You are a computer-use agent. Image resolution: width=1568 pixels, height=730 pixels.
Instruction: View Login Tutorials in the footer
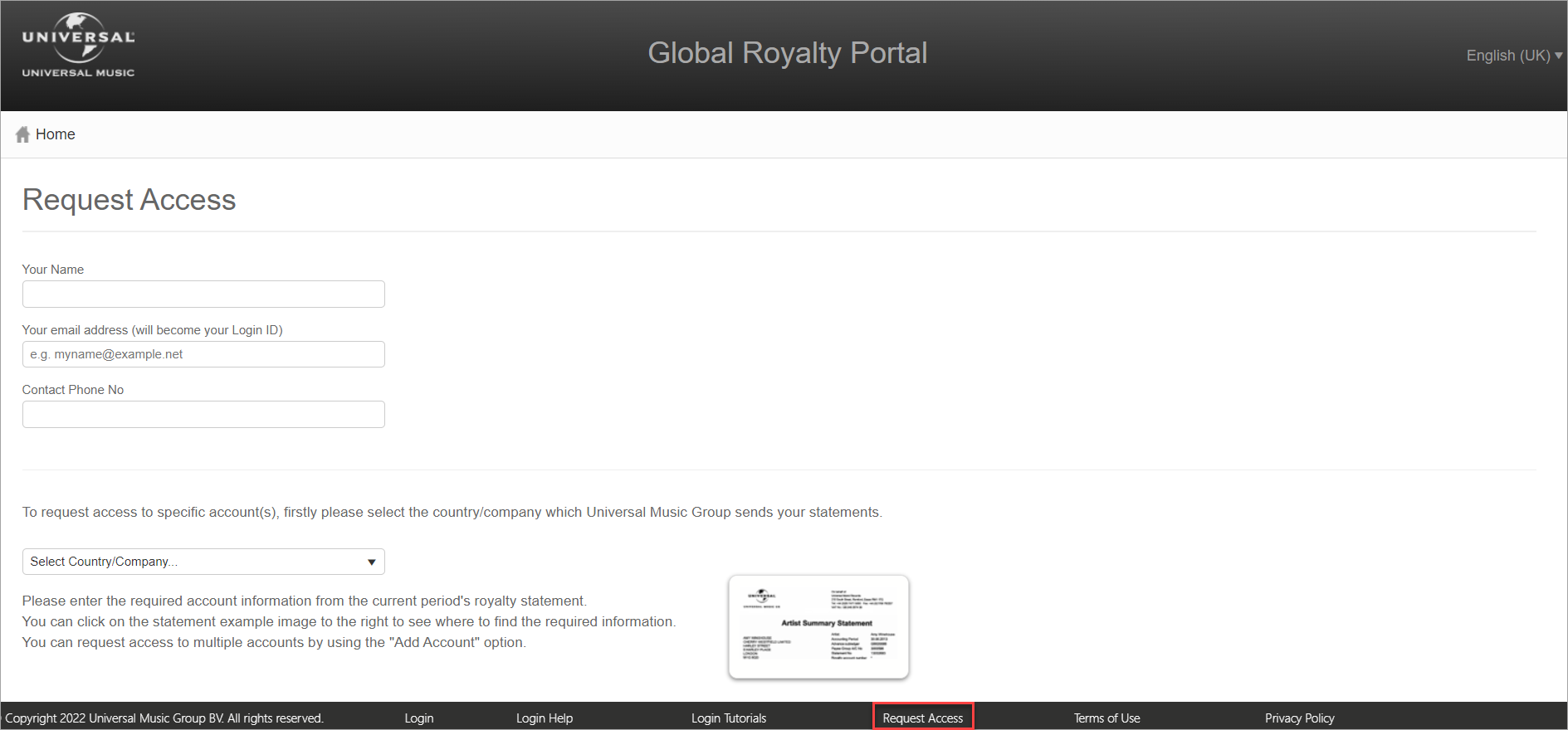(729, 718)
